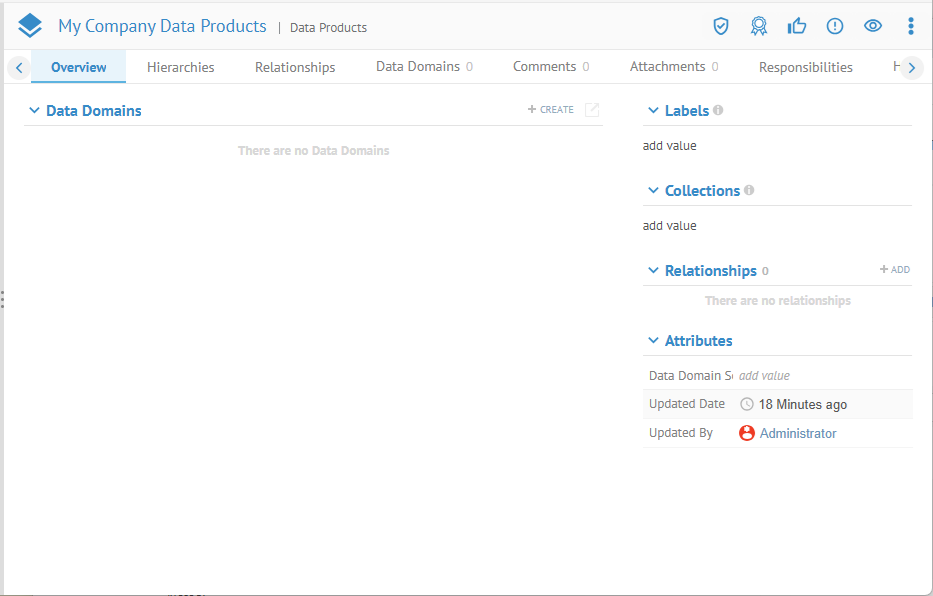Collapse the Attributes section
Viewport: 933px width, 596px height.
(654, 341)
